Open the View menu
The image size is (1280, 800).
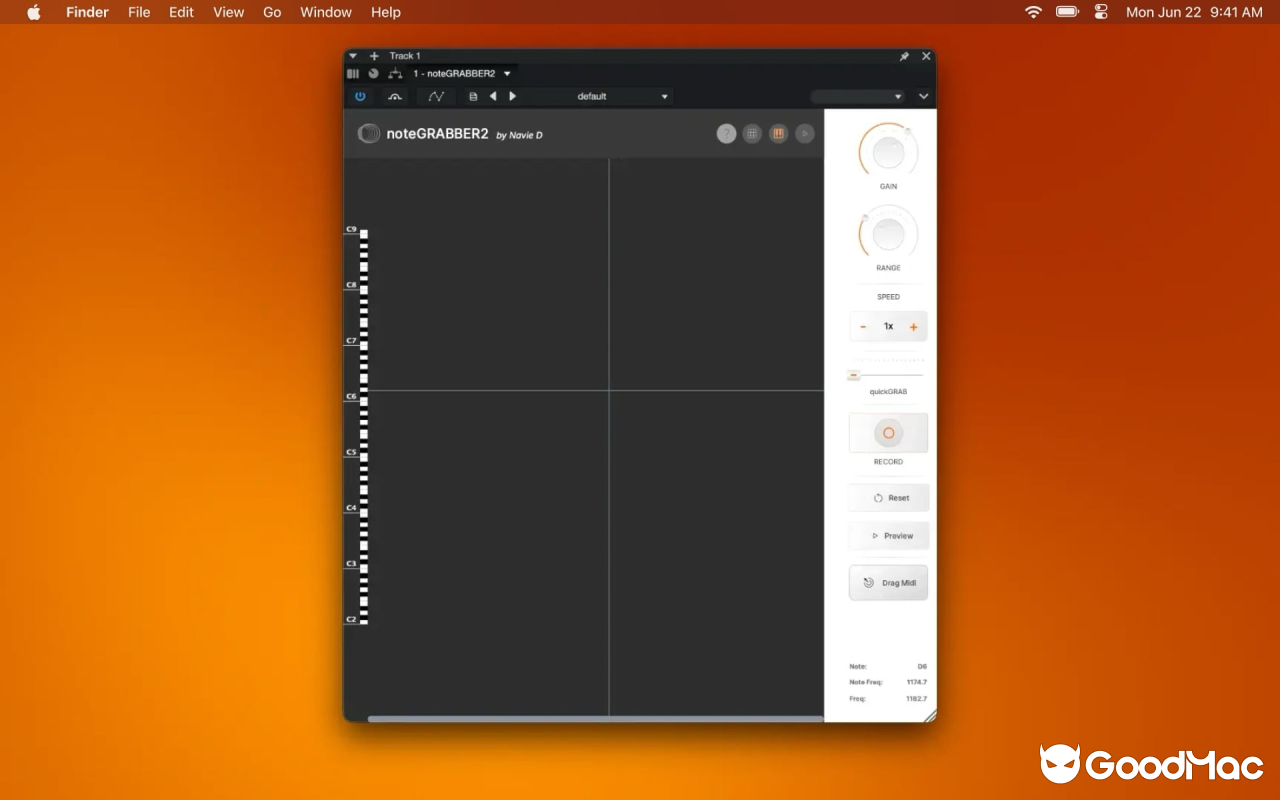pyautogui.click(x=229, y=12)
